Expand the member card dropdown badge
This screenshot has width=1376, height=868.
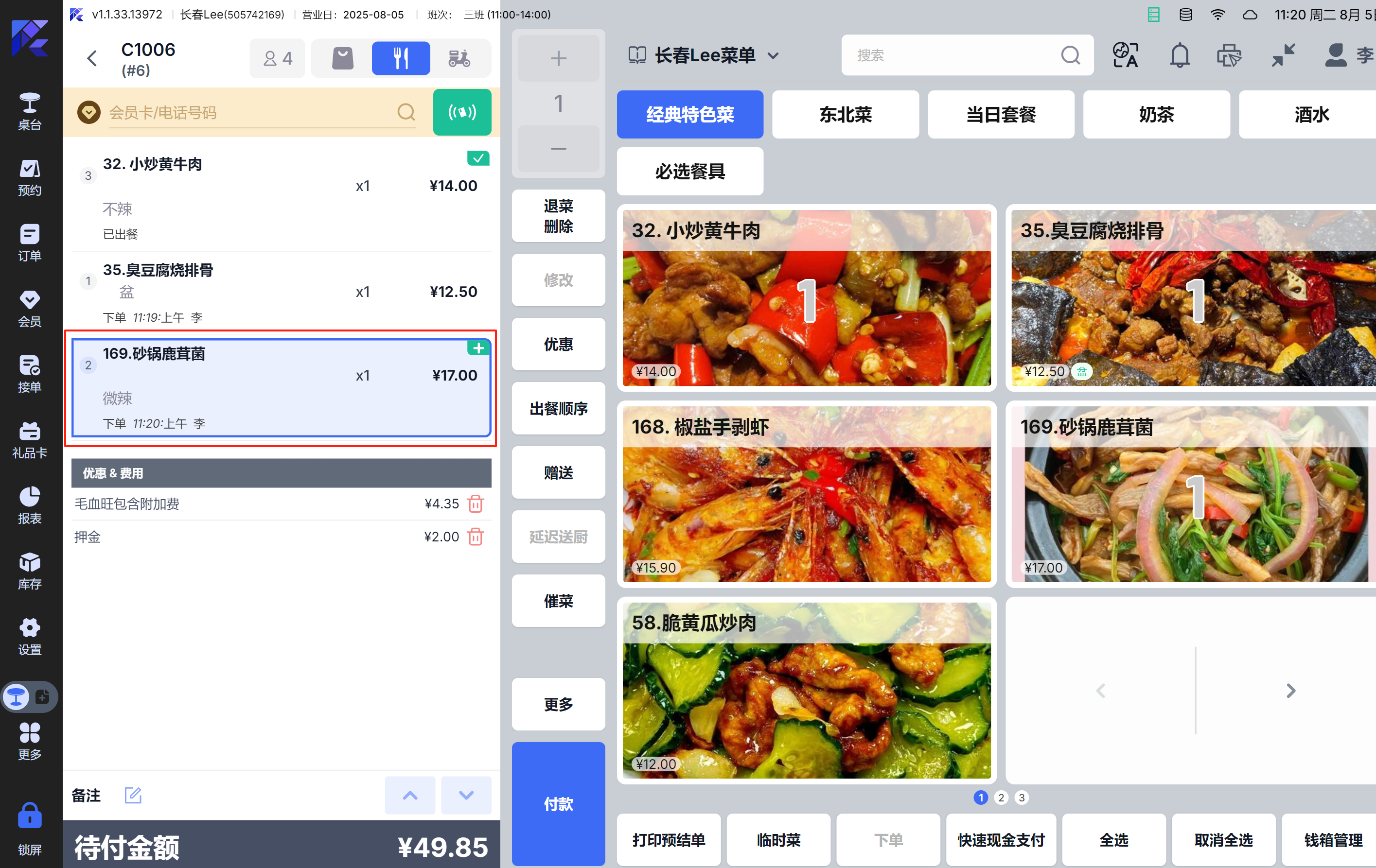click(x=89, y=112)
